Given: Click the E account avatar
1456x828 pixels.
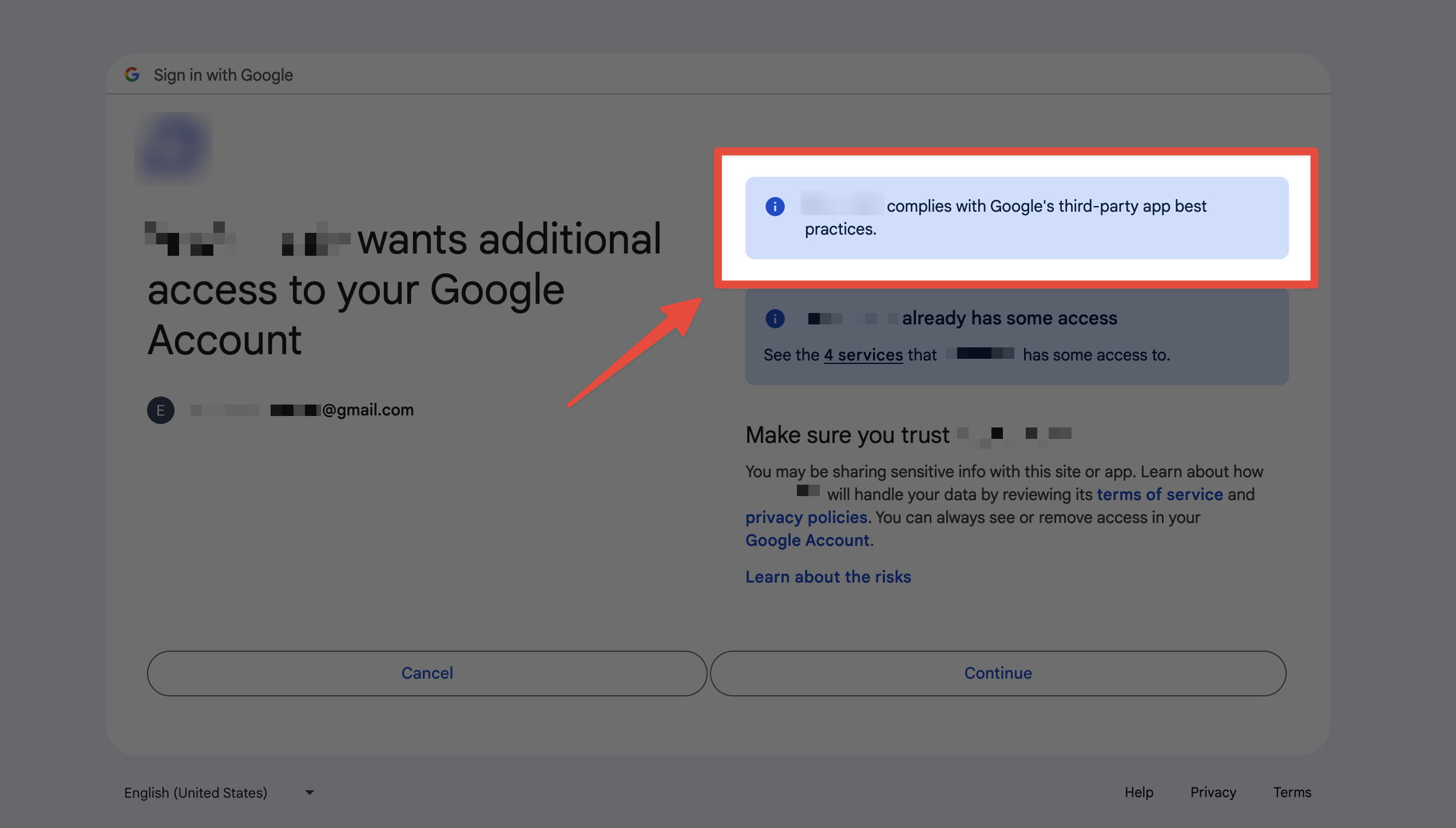Looking at the screenshot, I should point(161,410).
